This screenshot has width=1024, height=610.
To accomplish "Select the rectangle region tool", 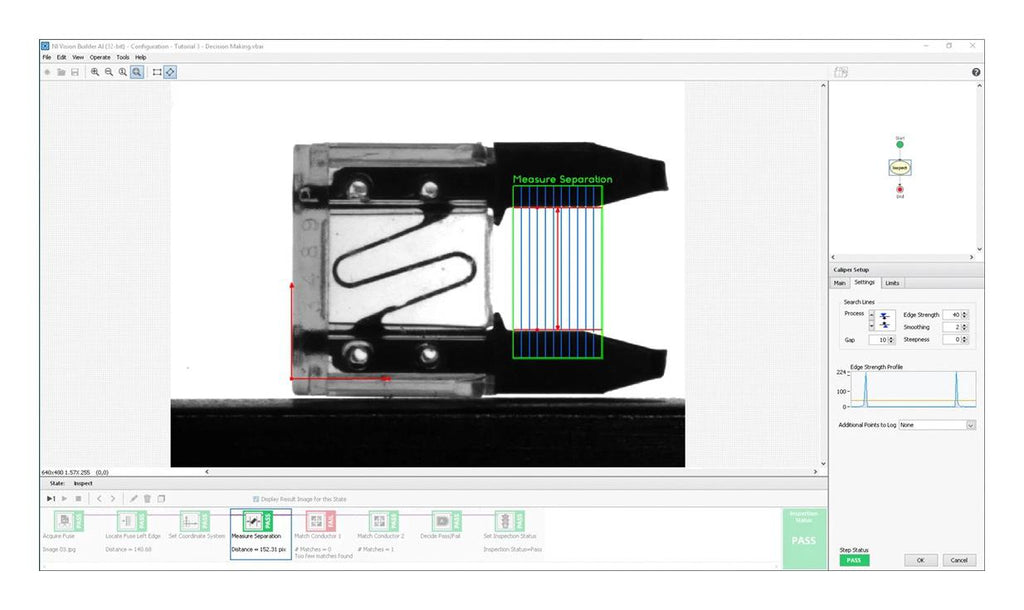I will [x=157, y=72].
